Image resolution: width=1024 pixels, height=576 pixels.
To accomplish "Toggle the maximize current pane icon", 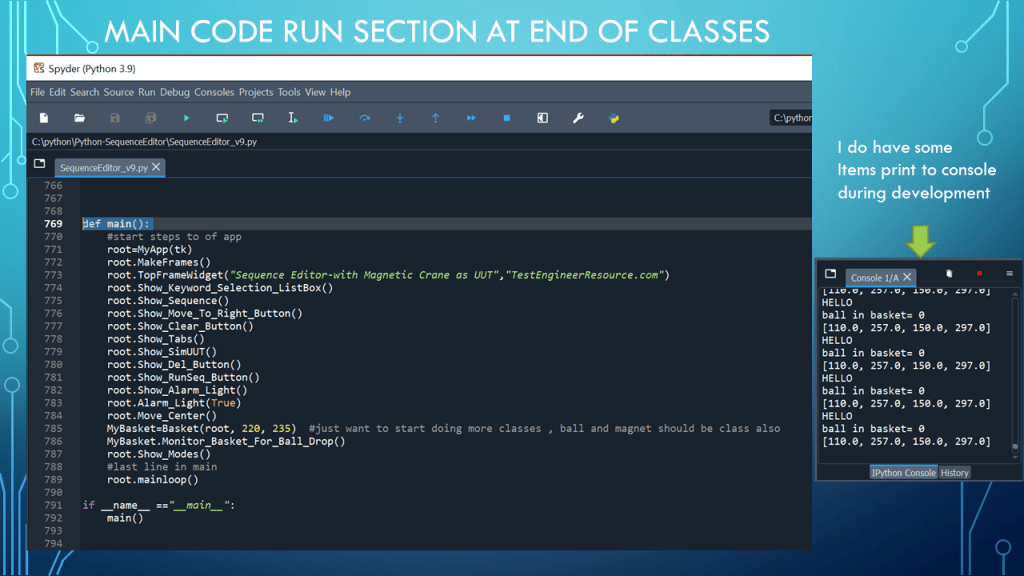I will tap(542, 118).
